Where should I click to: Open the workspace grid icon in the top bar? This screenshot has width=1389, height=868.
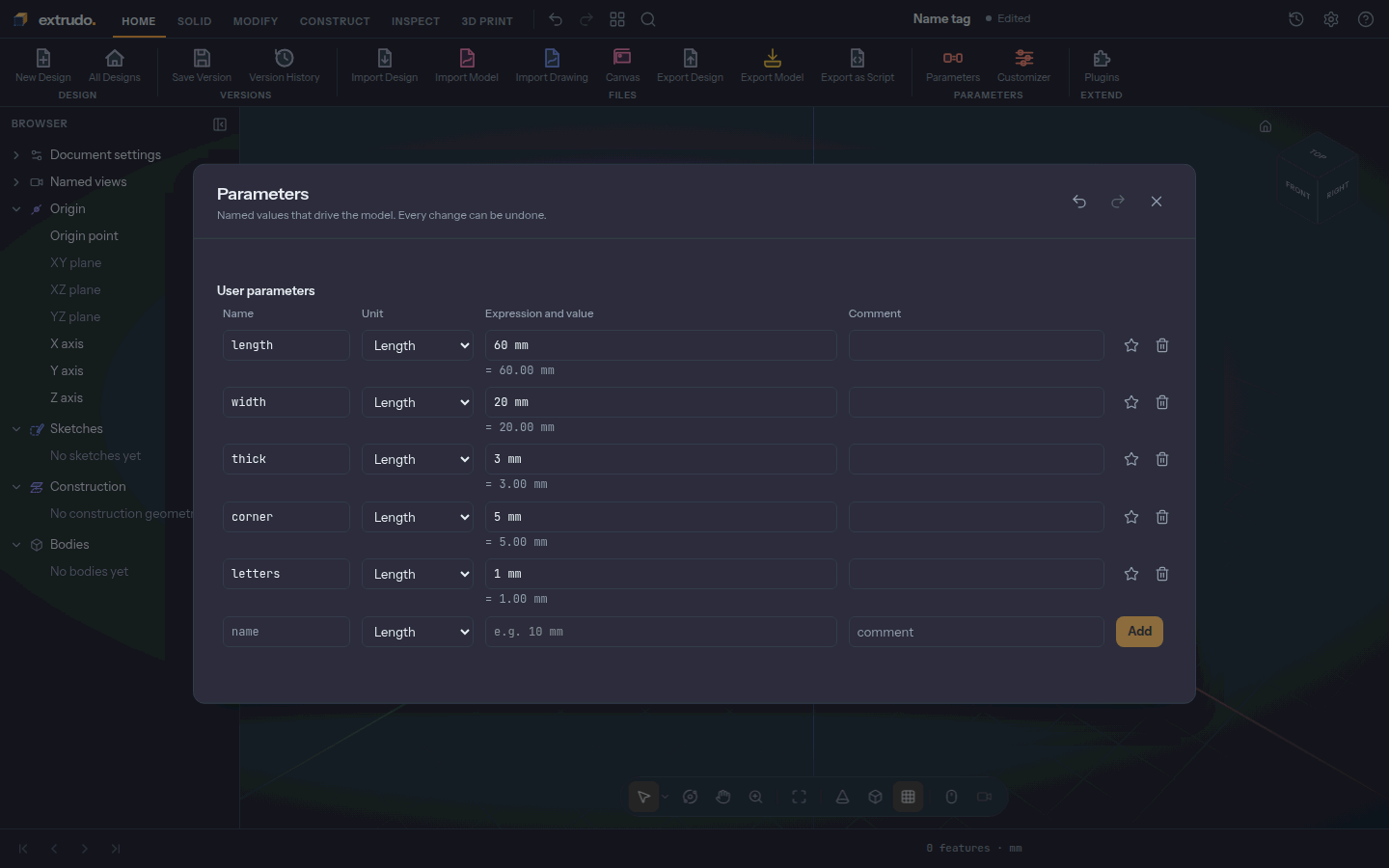617,19
